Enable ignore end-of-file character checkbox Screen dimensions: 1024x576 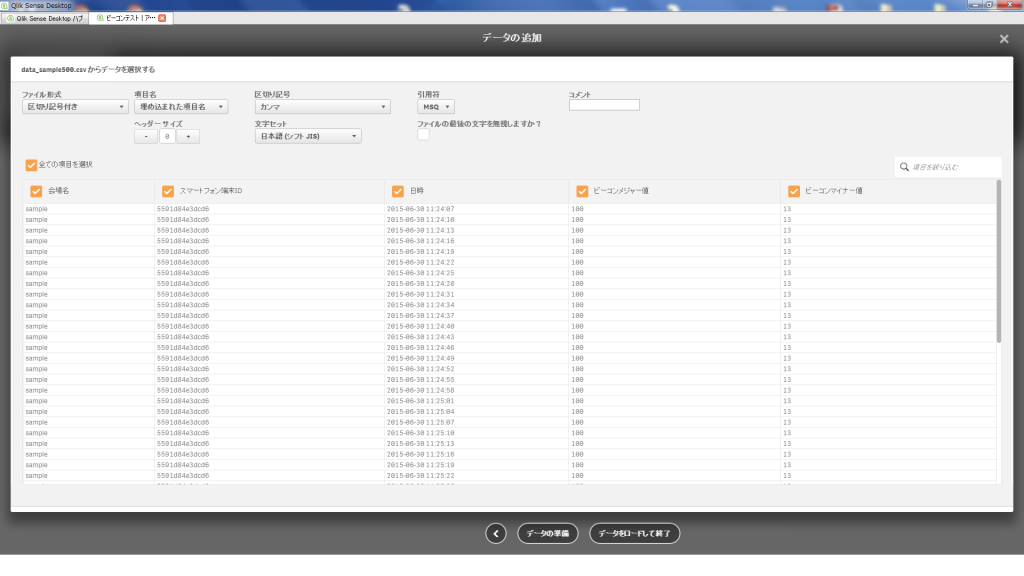(x=423, y=136)
